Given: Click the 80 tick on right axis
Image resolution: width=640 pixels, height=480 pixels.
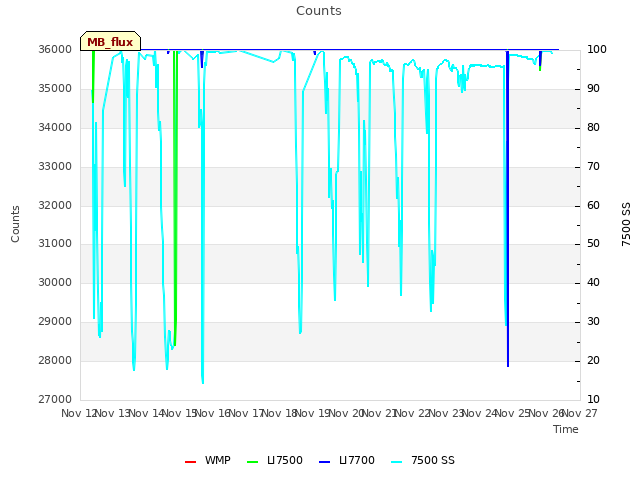Looking at the screenshot, I should point(593,127).
